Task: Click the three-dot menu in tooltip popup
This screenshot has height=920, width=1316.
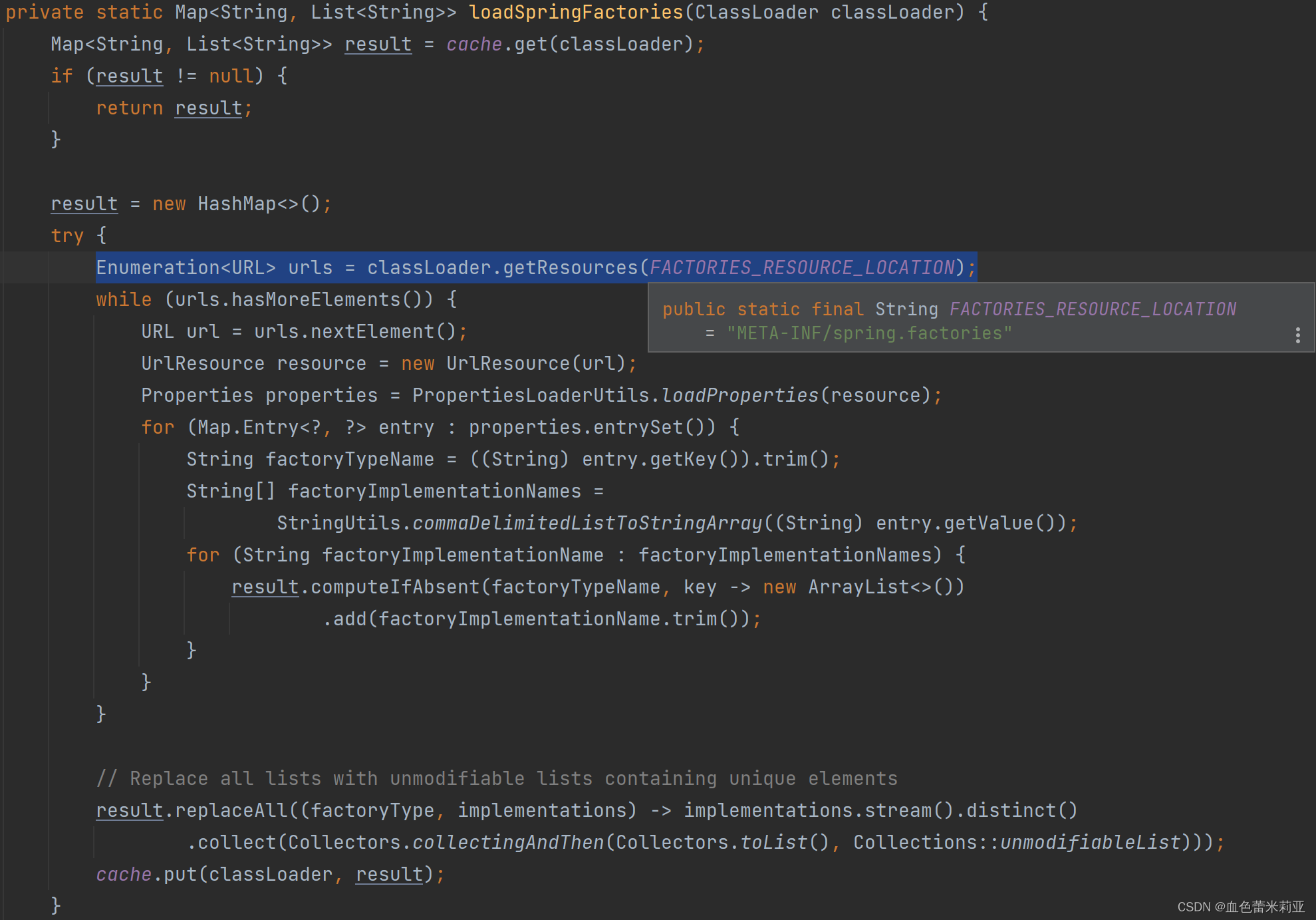Action: tap(1297, 335)
